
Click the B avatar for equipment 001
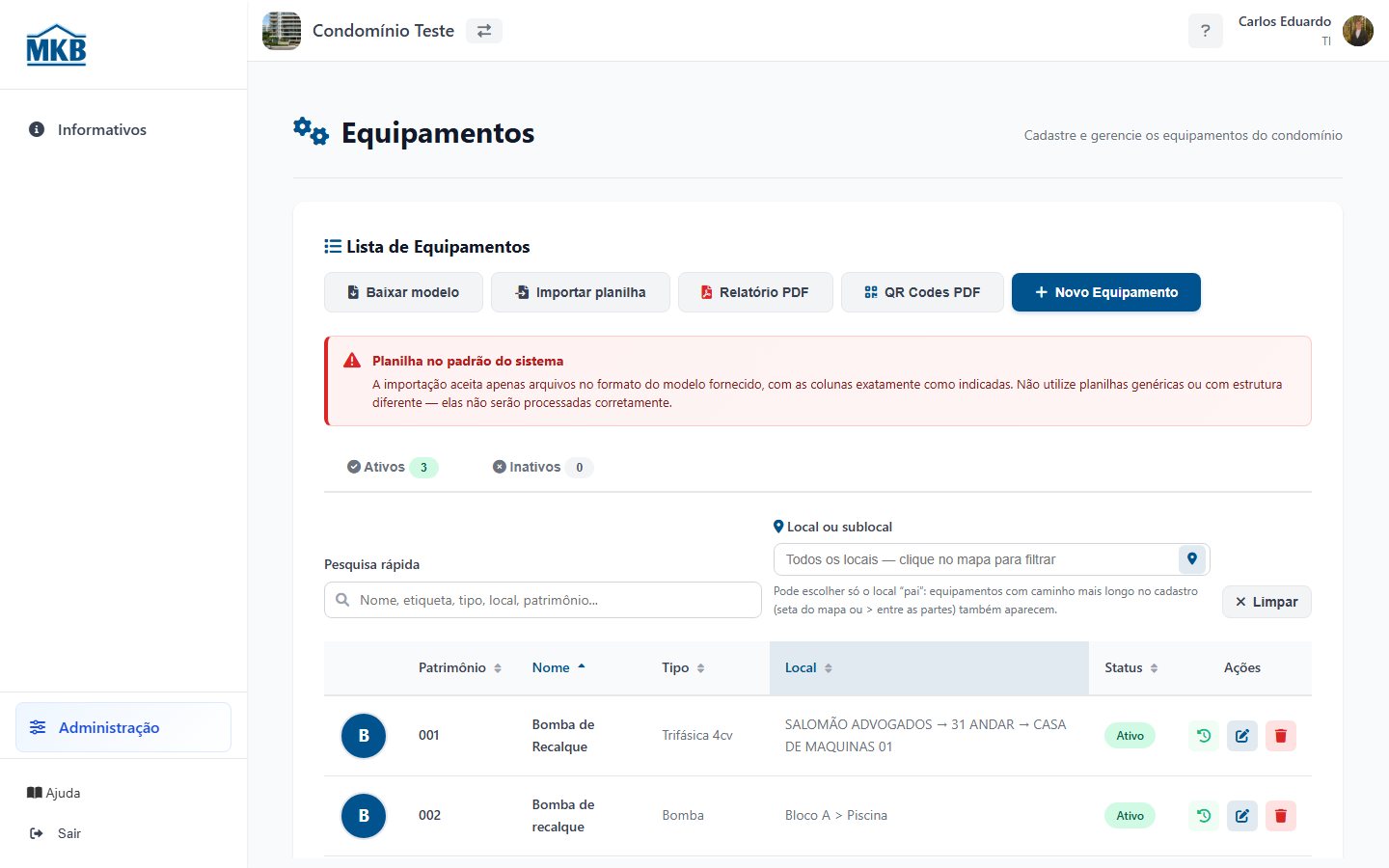pos(364,736)
